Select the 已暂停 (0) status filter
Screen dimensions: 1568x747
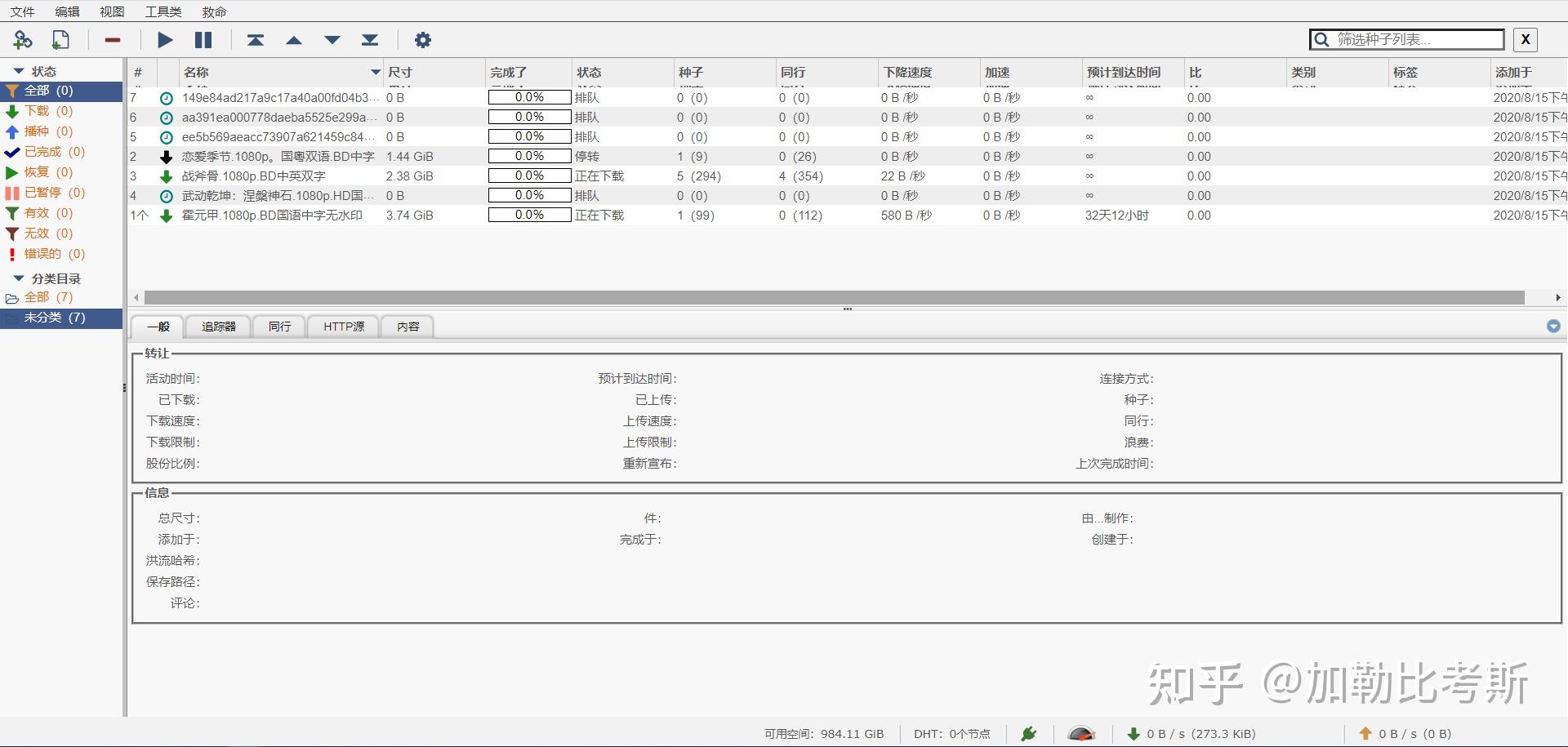click(61, 193)
